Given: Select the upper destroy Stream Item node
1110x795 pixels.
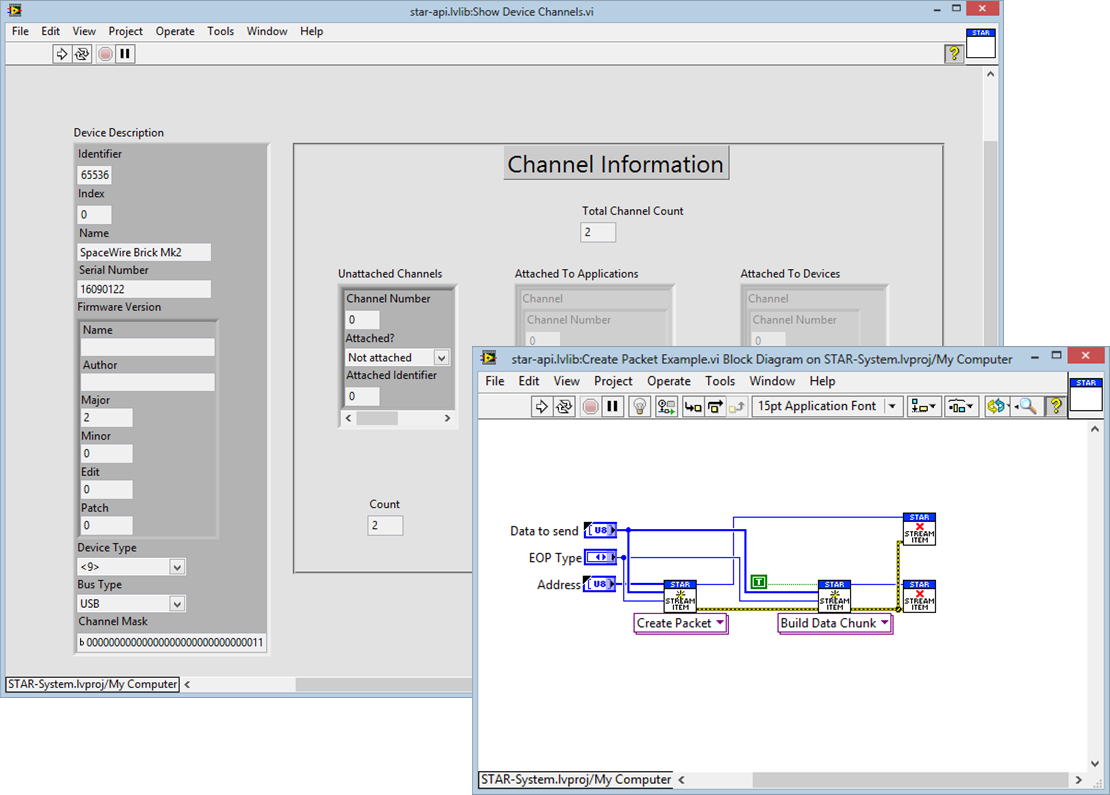Looking at the screenshot, I should pyautogui.click(x=919, y=530).
